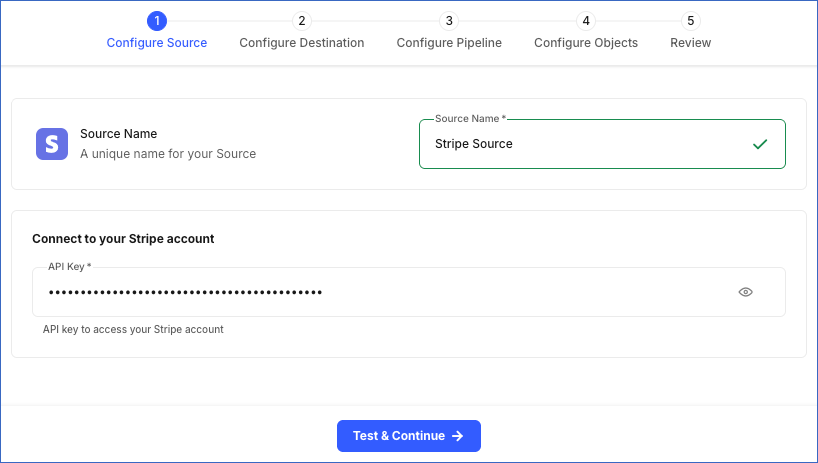Click the arrow in Test & Continue
Viewport: 818px width, 463px height.
coord(458,436)
